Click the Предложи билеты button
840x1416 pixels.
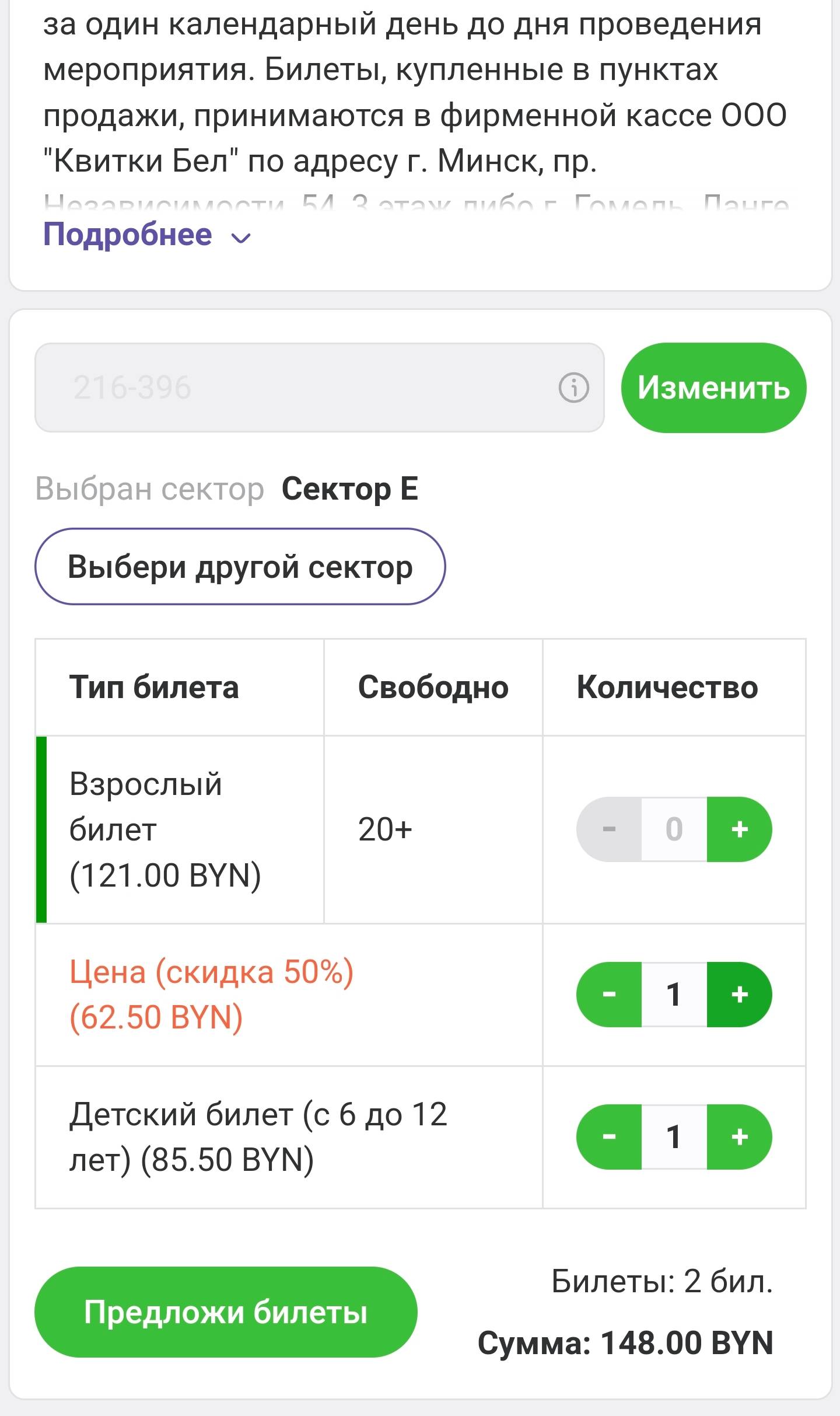[x=226, y=1313]
